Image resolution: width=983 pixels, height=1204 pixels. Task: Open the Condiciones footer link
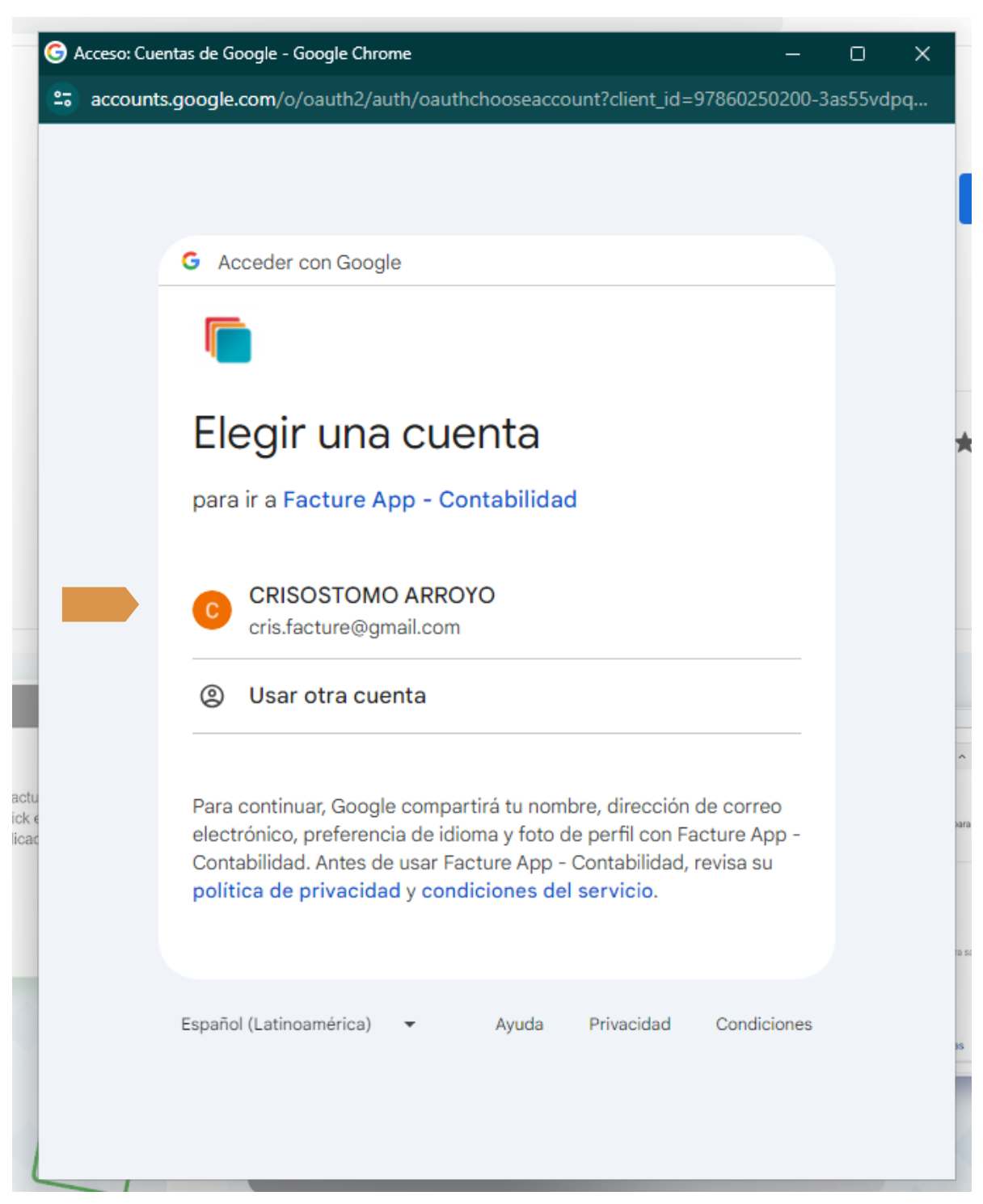tap(763, 1024)
